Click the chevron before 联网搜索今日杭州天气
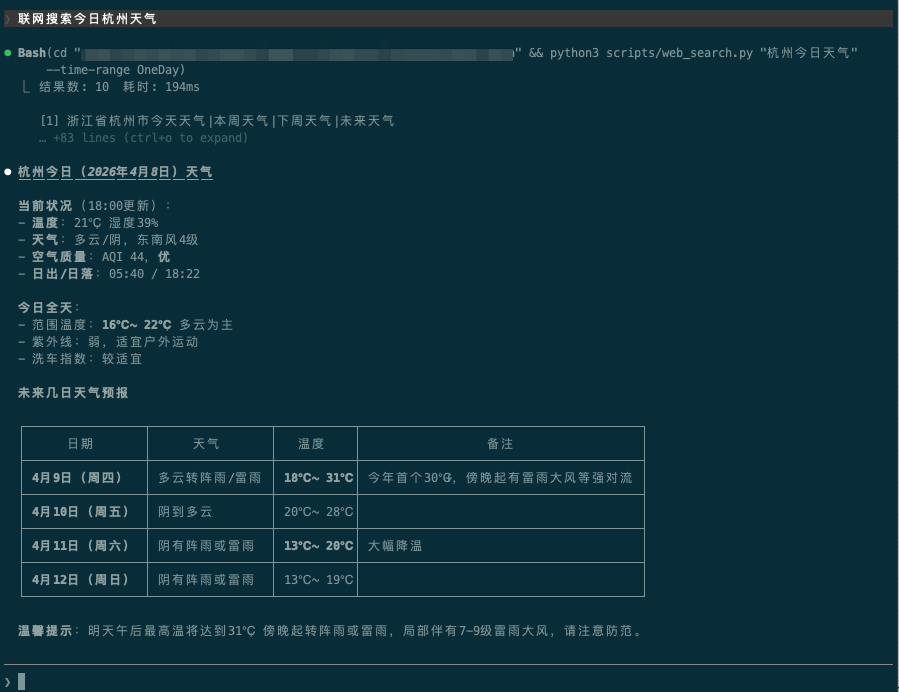Image resolution: width=899 pixels, height=692 pixels. point(7,19)
